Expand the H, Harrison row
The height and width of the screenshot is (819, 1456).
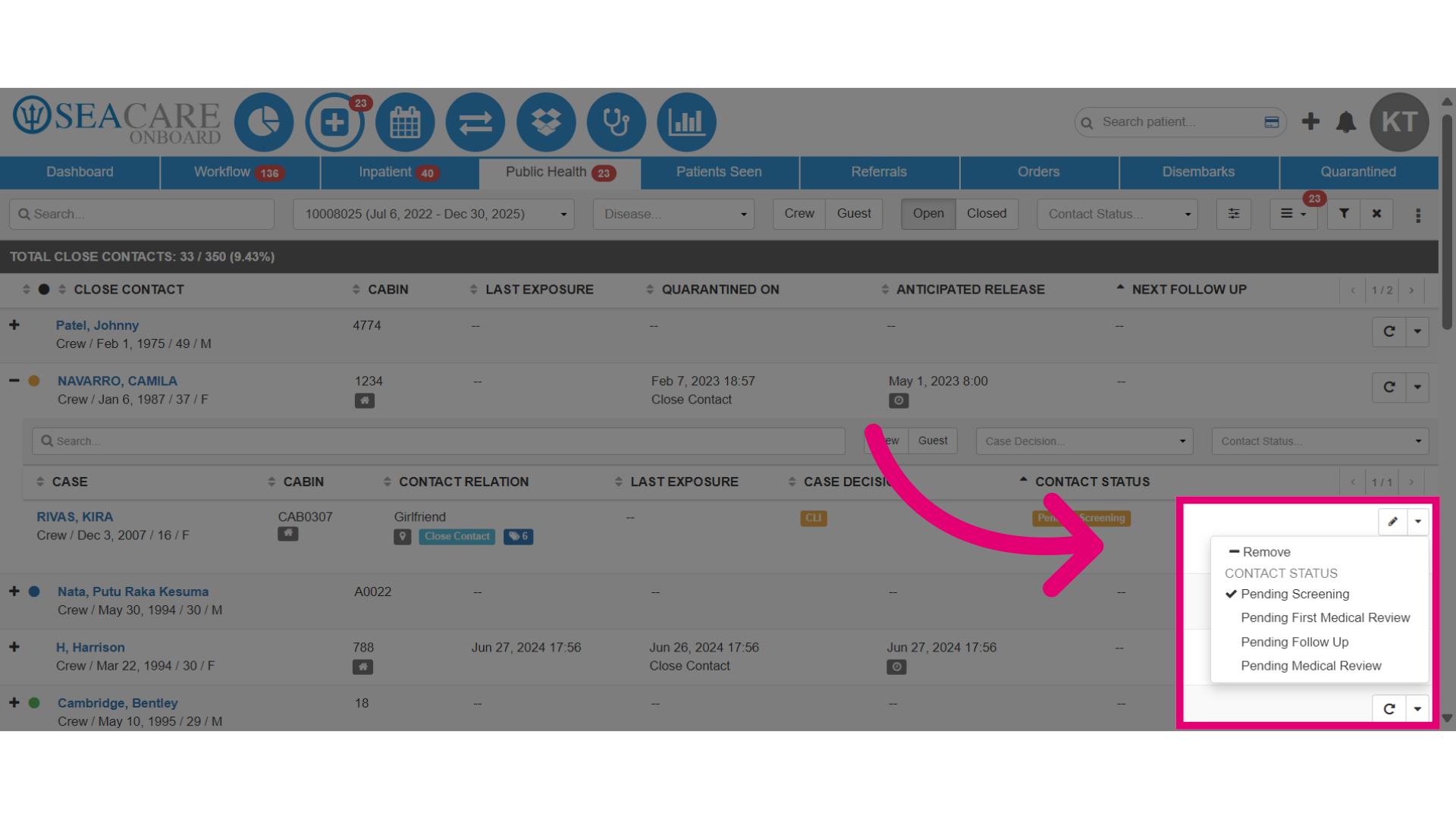[14, 647]
